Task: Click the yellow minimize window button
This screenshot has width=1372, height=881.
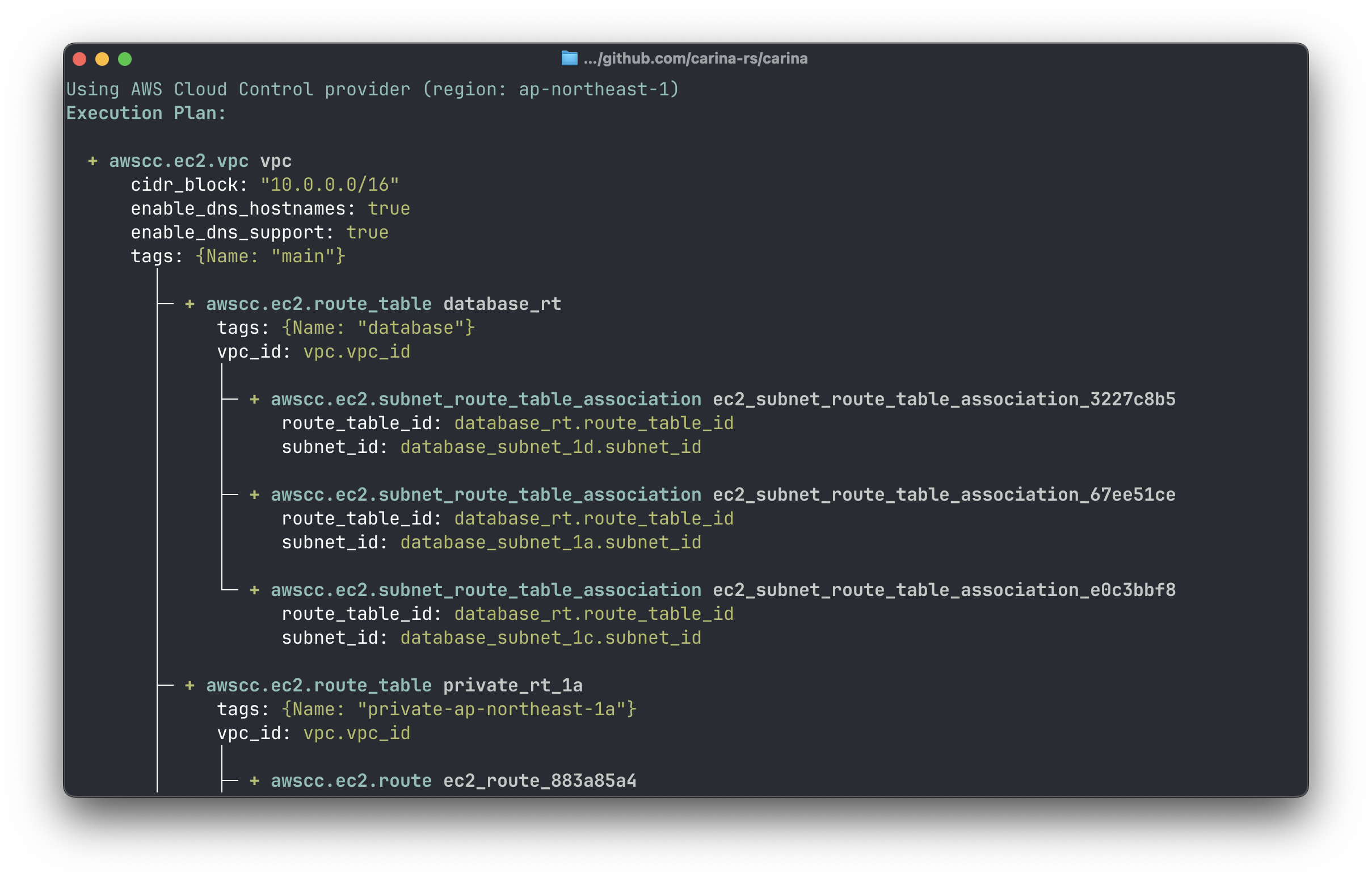Action: tap(102, 59)
